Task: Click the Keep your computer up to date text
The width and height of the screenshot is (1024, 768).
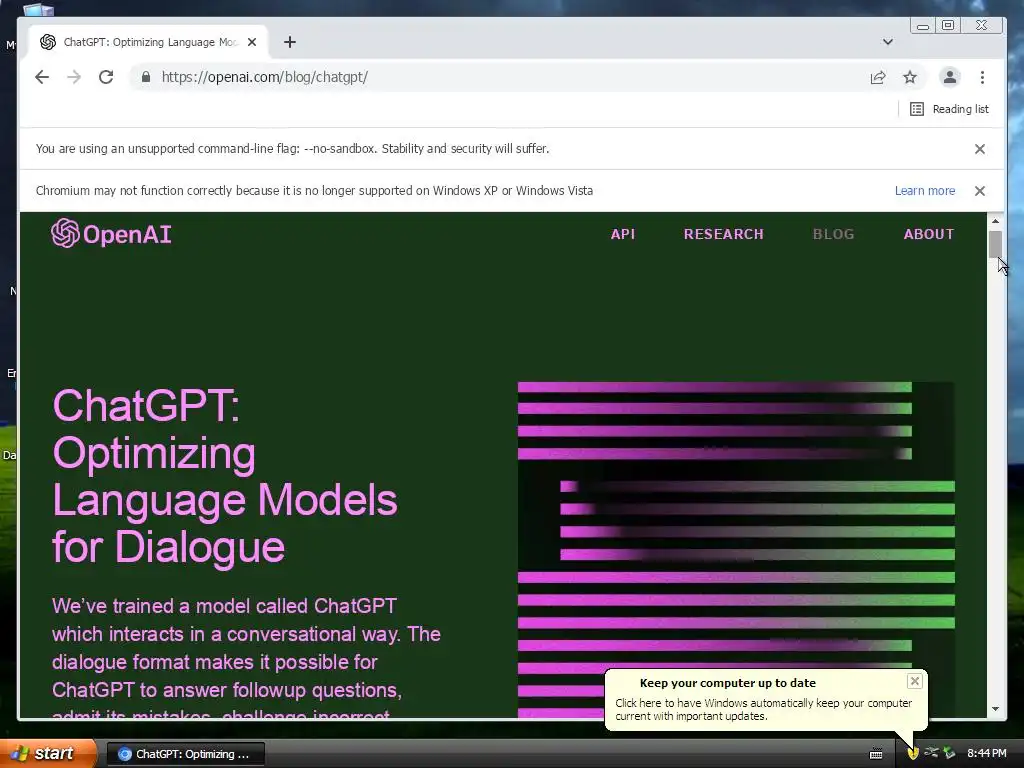Action: pyautogui.click(x=728, y=683)
